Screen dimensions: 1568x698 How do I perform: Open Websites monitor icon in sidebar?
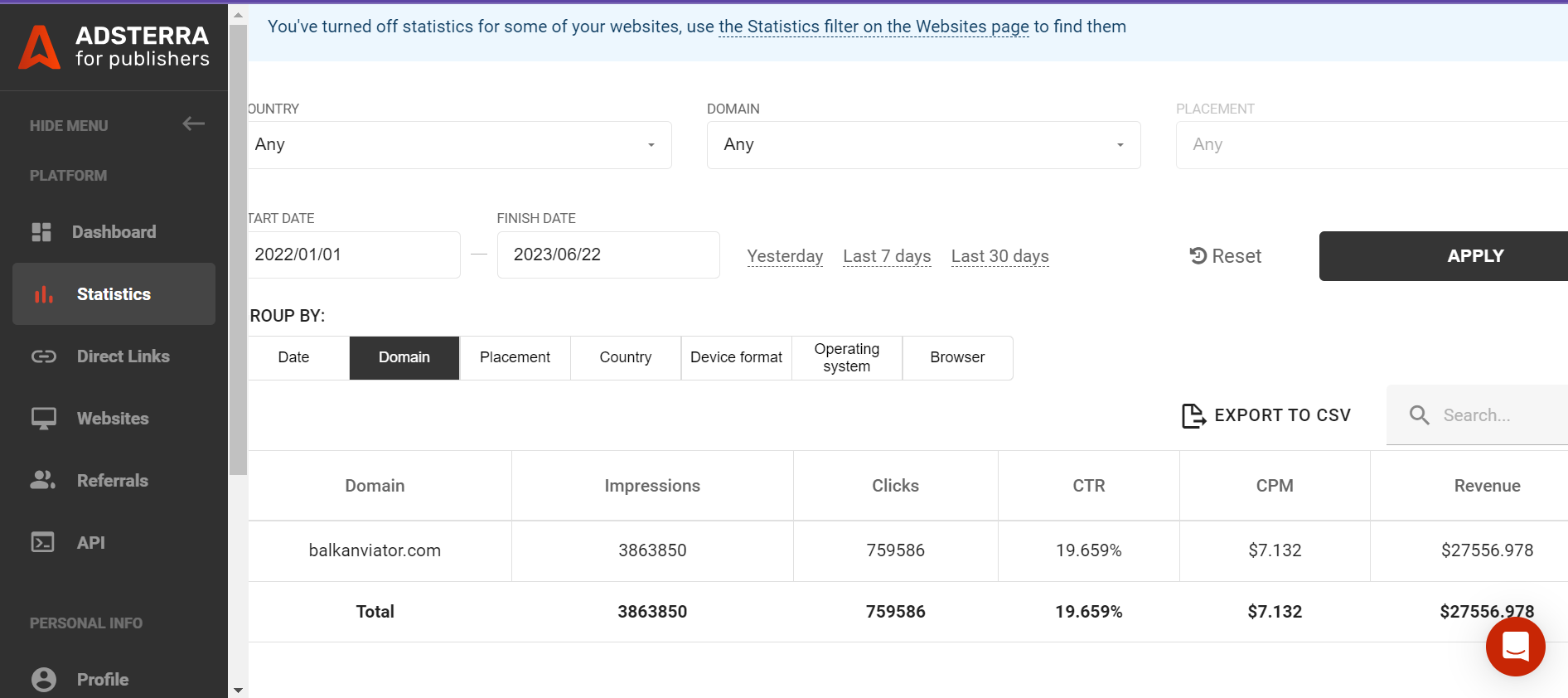coord(43,419)
